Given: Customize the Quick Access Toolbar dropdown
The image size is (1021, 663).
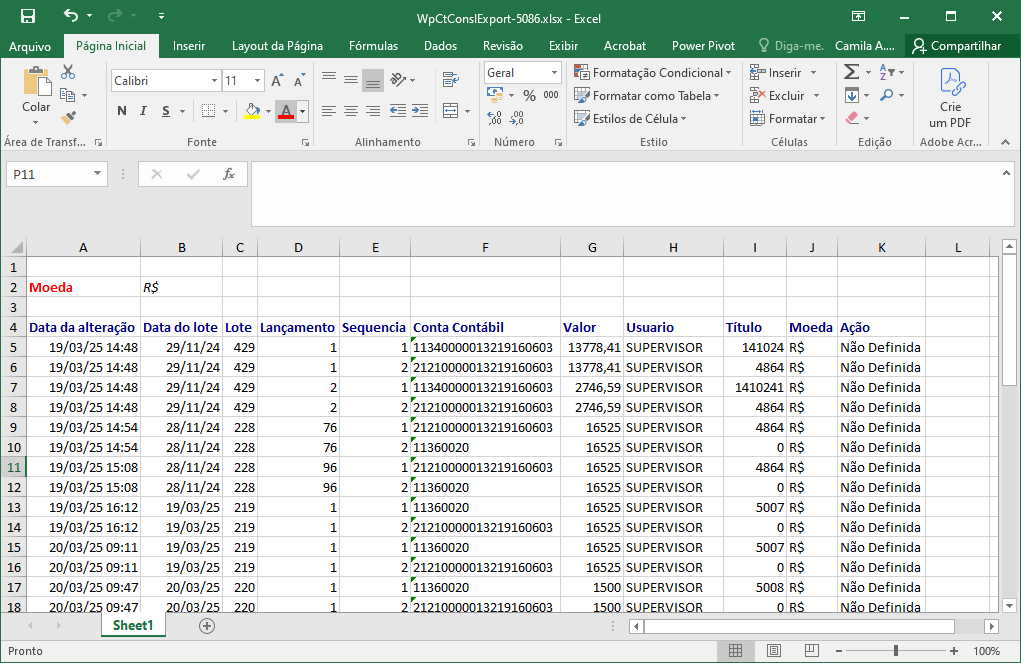Looking at the screenshot, I should point(161,16).
